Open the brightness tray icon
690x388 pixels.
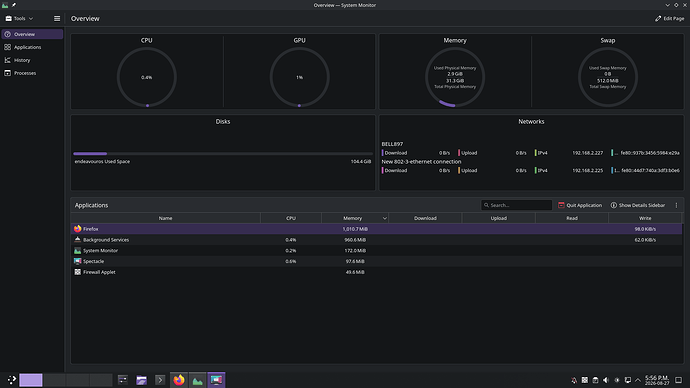click(617, 380)
